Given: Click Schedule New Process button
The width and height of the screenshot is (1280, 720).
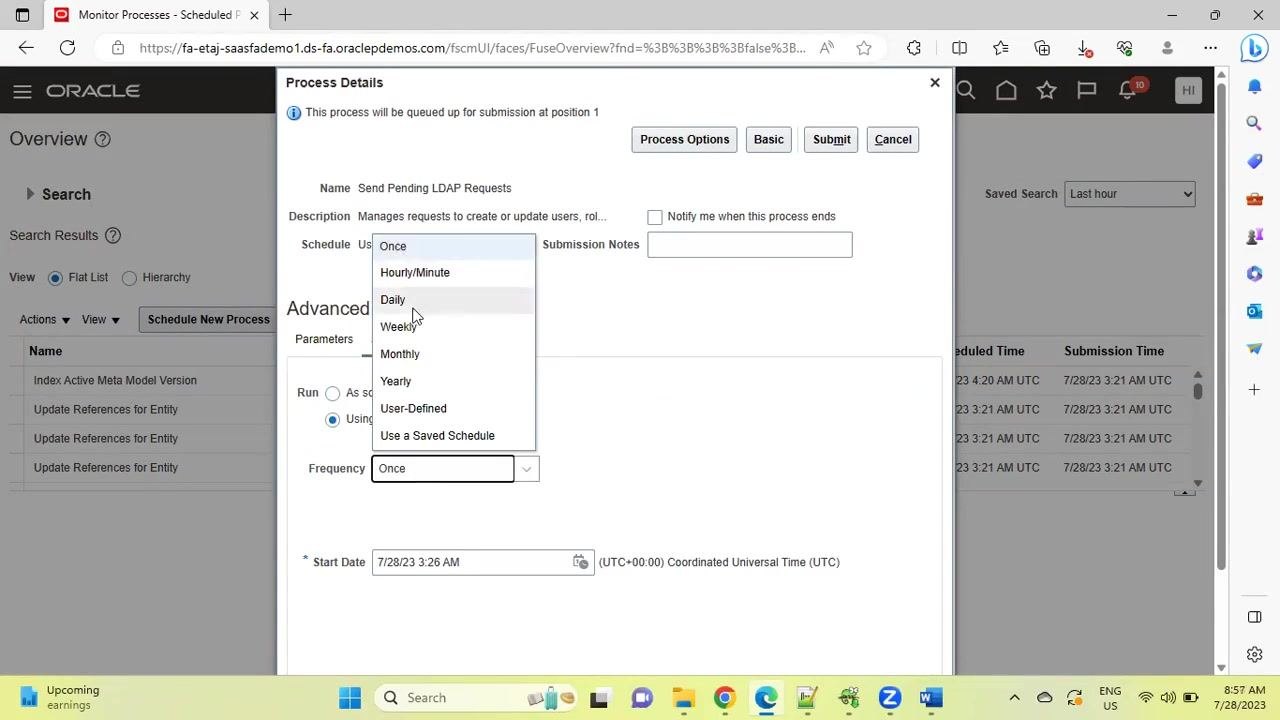Looking at the screenshot, I should coord(208,320).
